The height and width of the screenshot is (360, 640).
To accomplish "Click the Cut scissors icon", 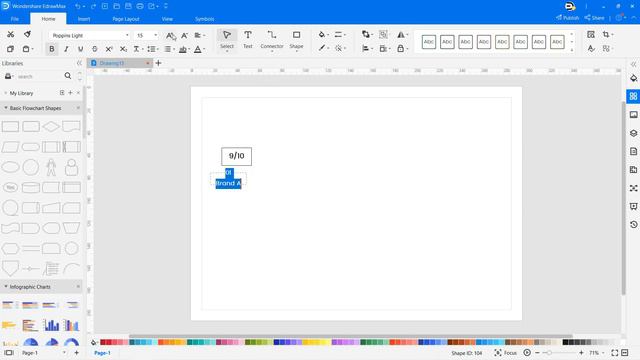I will [x=11, y=35].
